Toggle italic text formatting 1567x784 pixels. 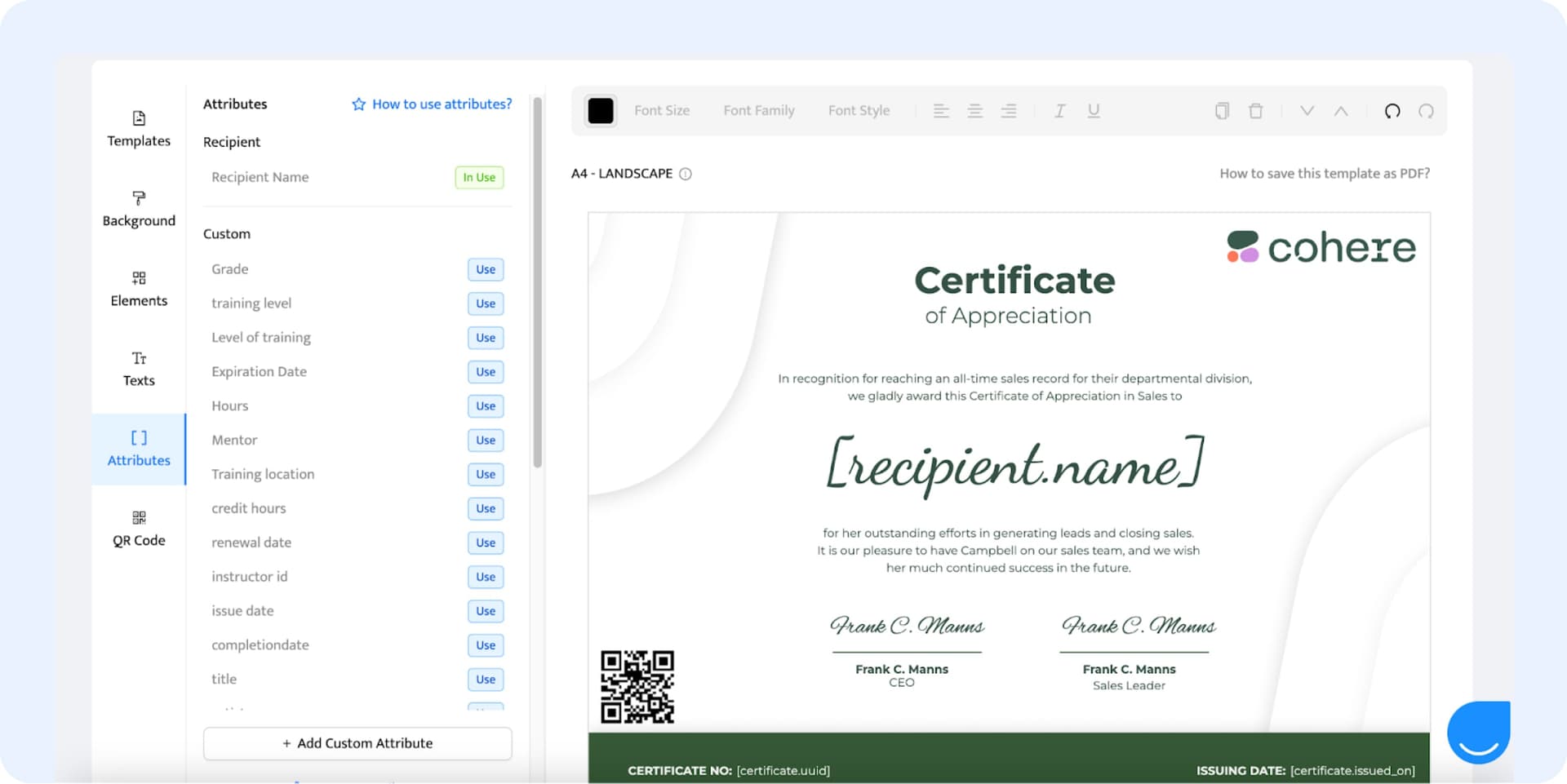click(x=1059, y=110)
